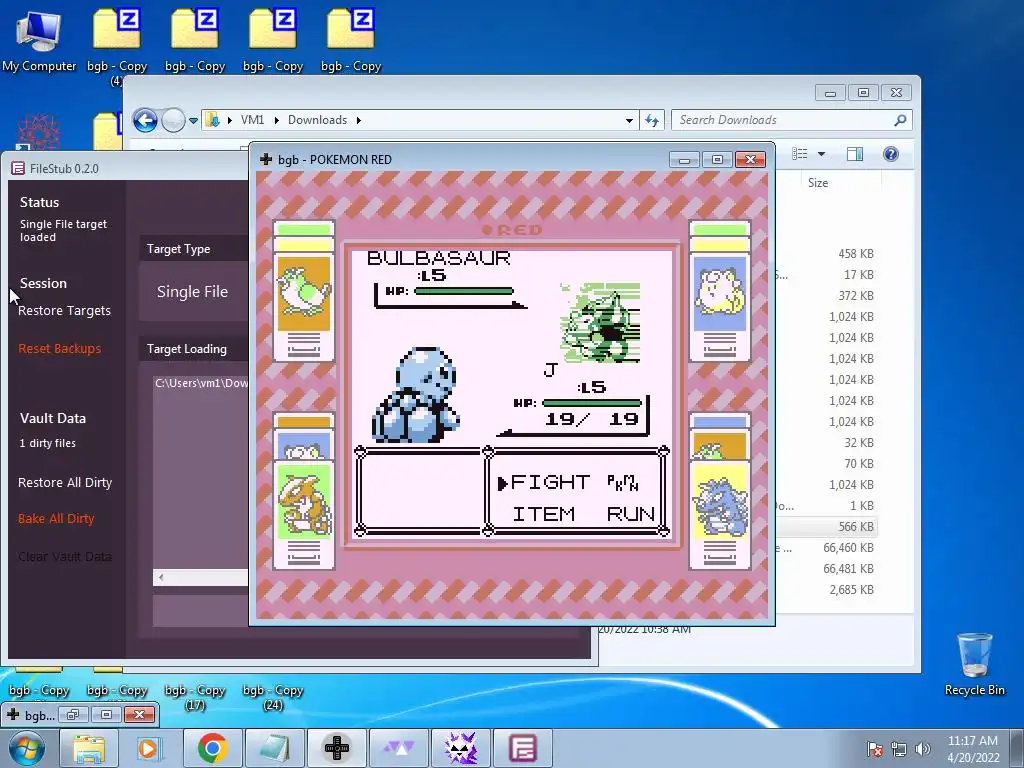1024x768 pixels.
Task: Open the bgb - Copy (17) desktop icon
Action: tap(195, 697)
